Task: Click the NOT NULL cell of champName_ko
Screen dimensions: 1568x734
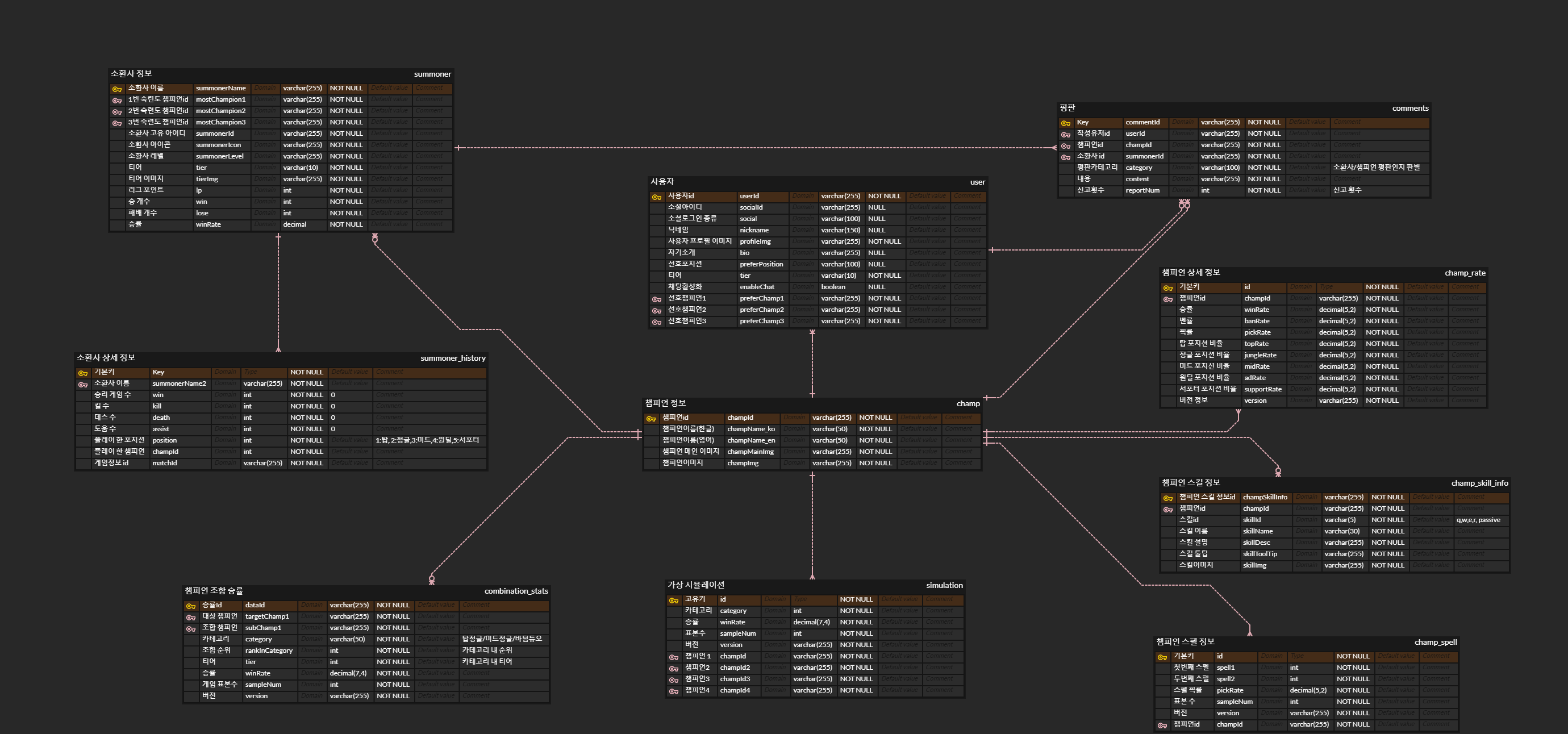Action: (x=875, y=429)
